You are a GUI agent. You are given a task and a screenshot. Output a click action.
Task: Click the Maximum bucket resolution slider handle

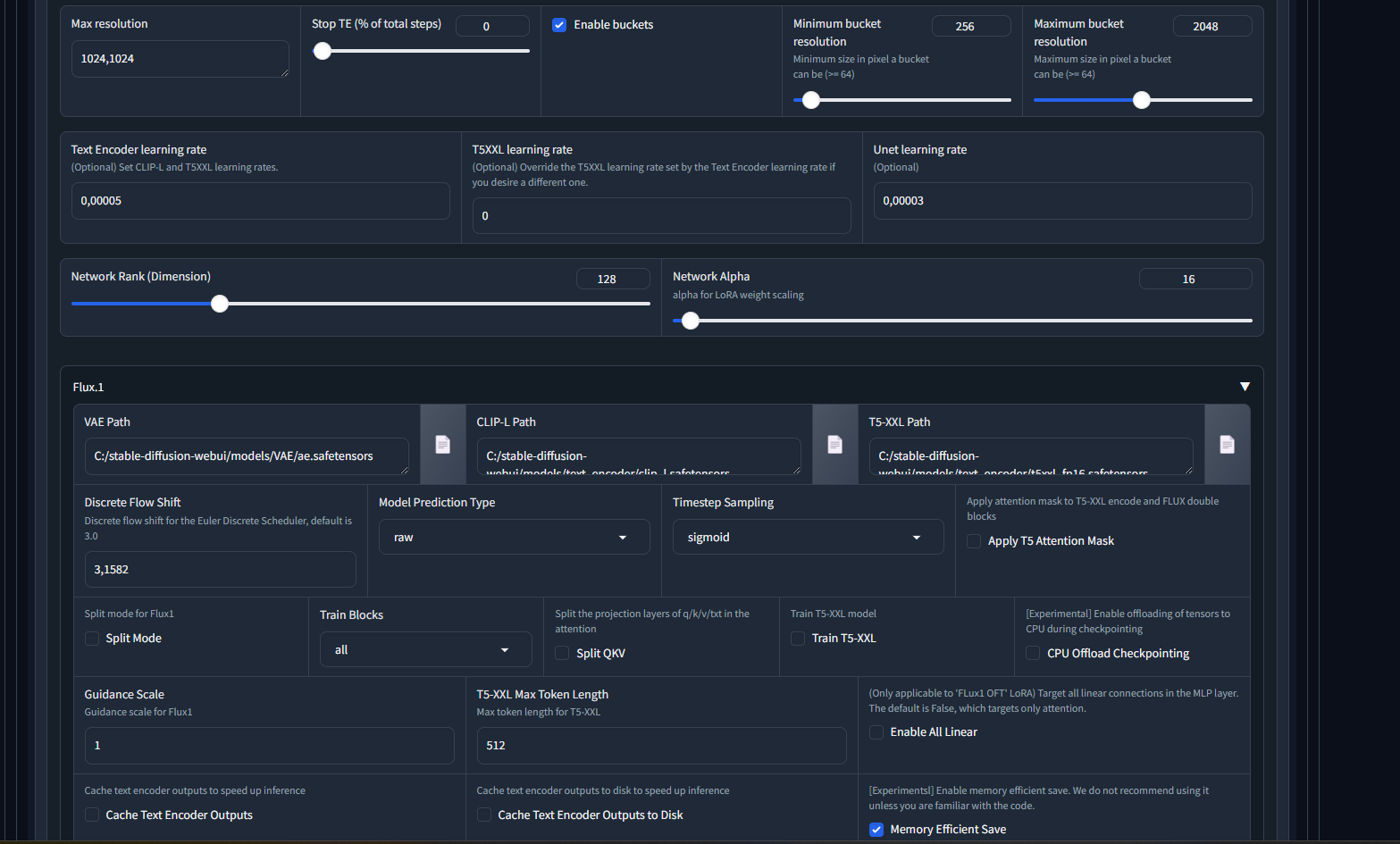(1142, 100)
